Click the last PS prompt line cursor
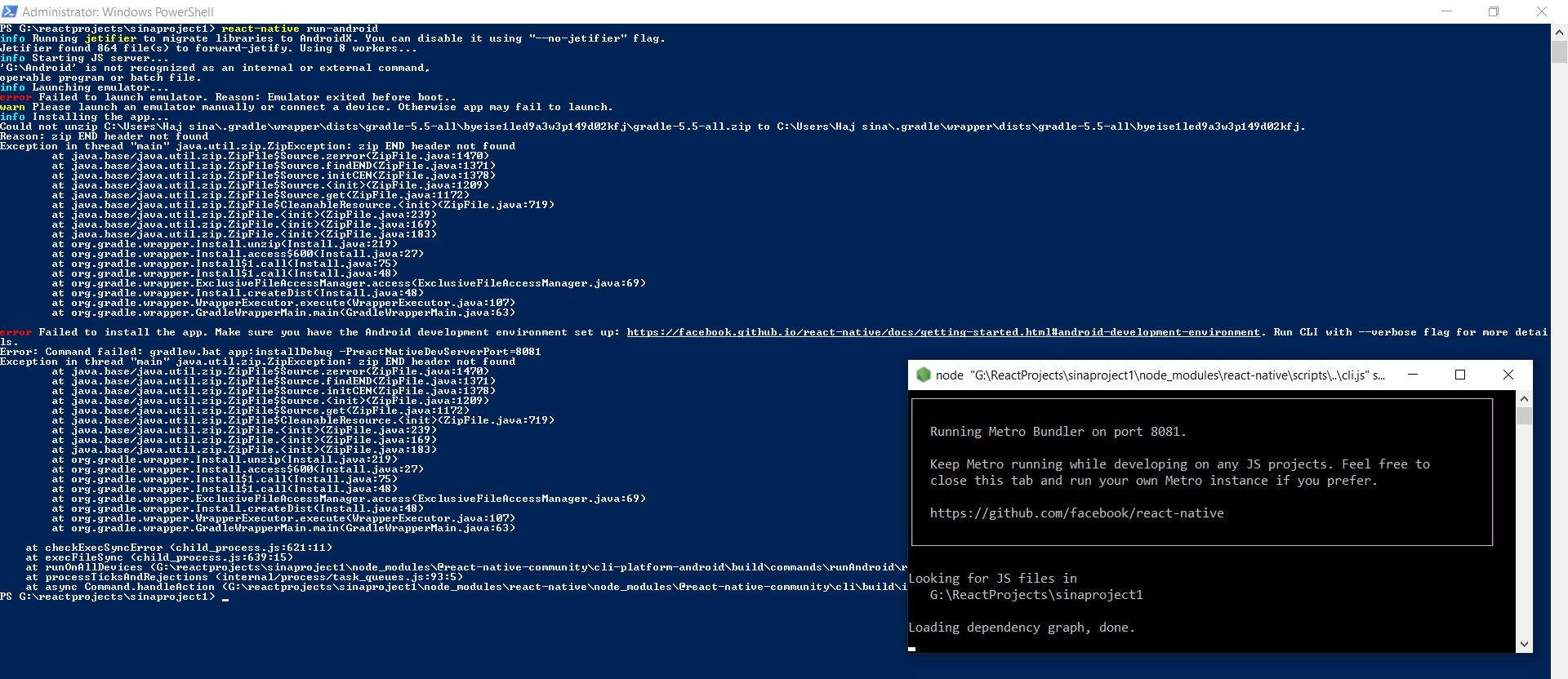Viewport: 1568px width, 679px height. 225,597
